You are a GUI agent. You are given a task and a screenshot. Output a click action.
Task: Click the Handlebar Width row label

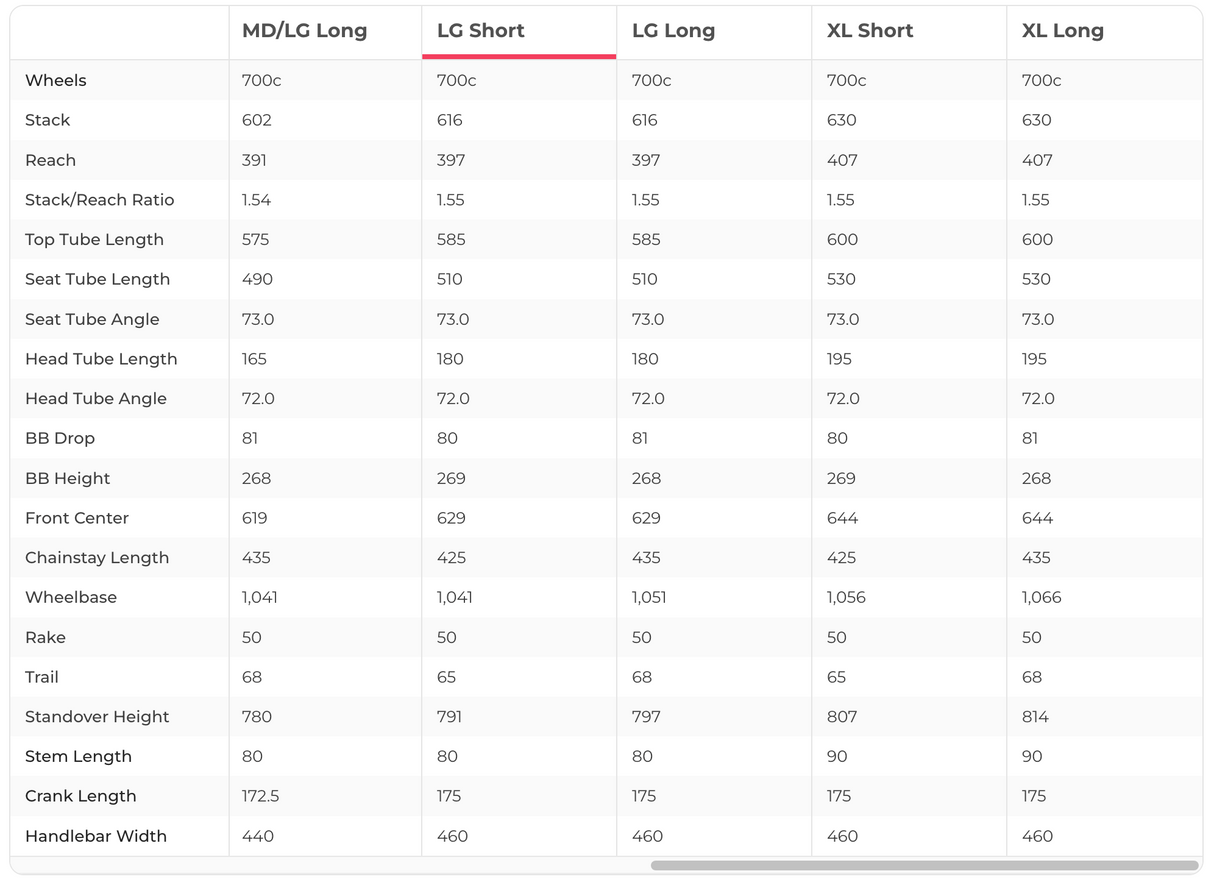click(x=96, y=836)
